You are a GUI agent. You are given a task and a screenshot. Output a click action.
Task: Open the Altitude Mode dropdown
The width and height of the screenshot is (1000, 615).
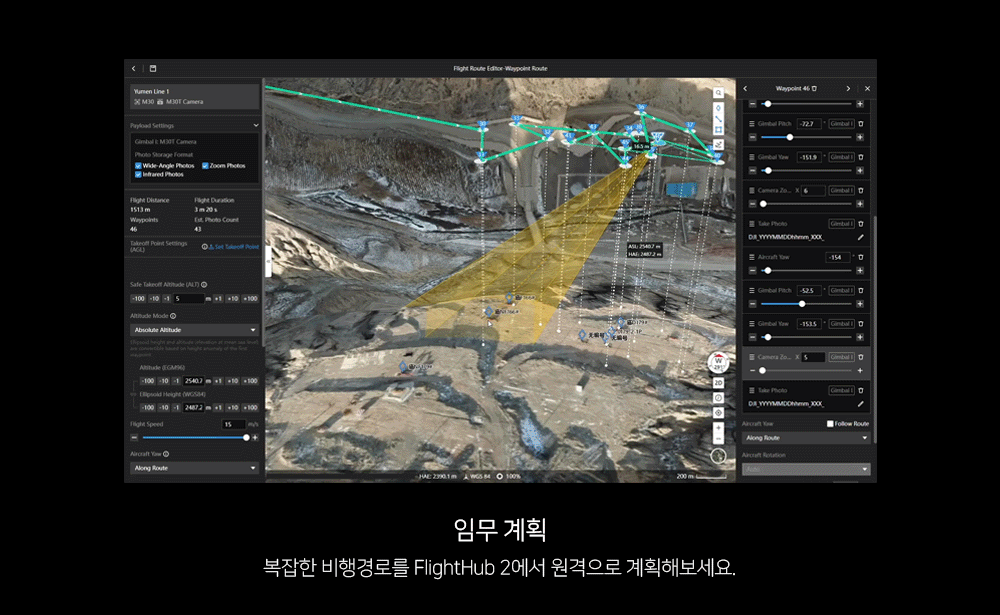coord(195,330)
